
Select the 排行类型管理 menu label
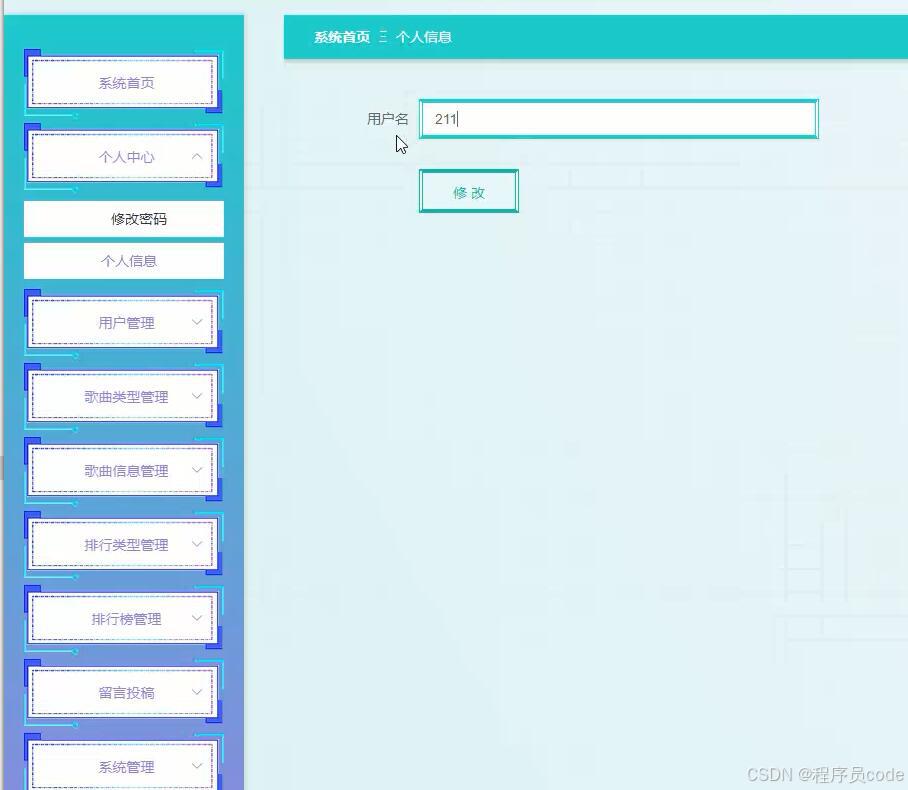pos(126,545)
